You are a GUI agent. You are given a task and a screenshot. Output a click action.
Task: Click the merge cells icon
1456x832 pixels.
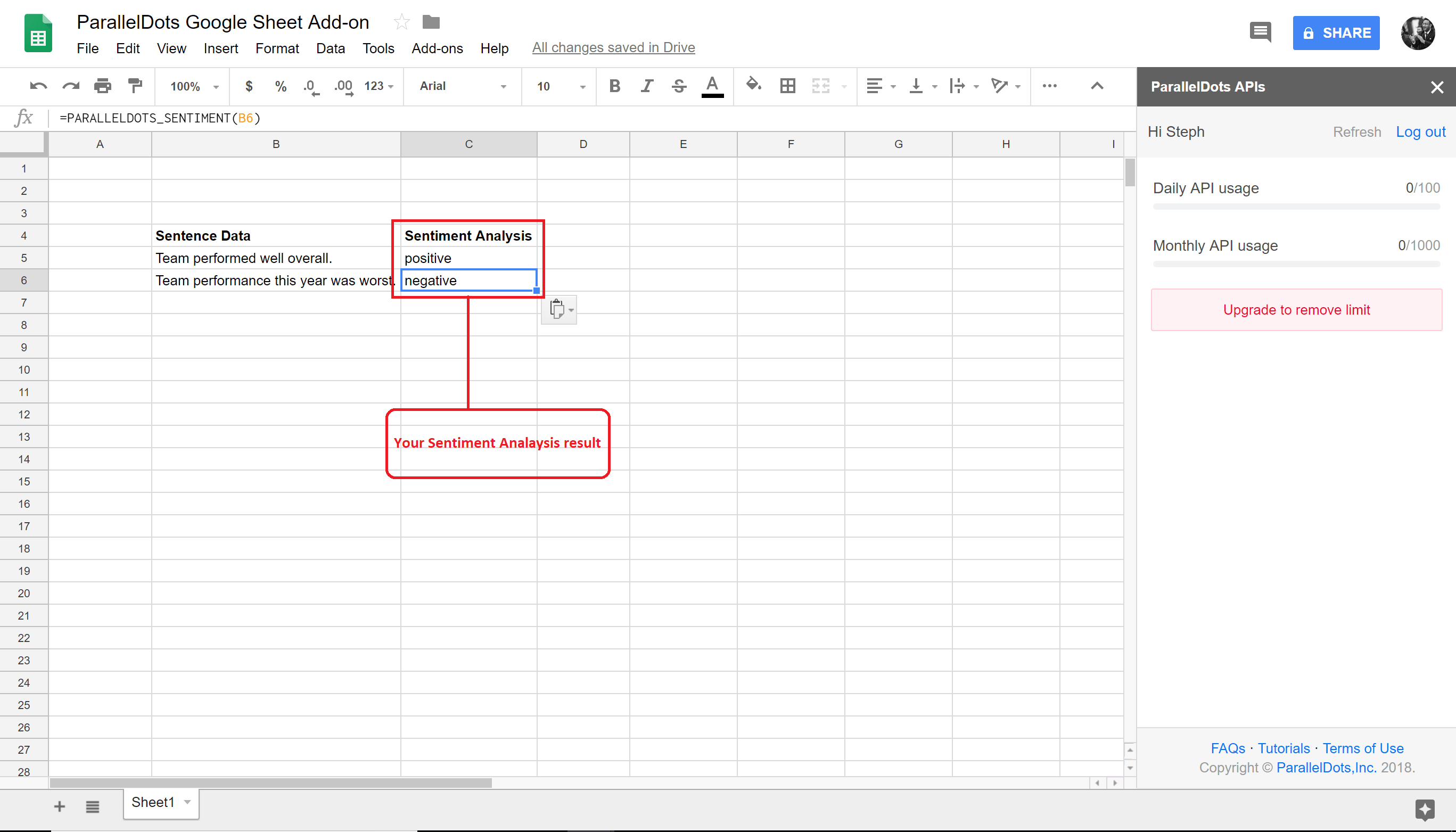820,86
